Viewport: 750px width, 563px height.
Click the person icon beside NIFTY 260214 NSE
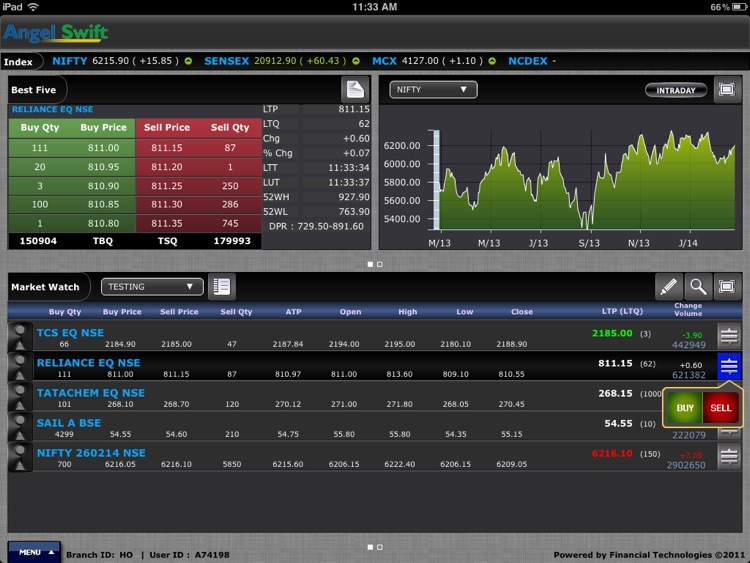tap(20, 457)
